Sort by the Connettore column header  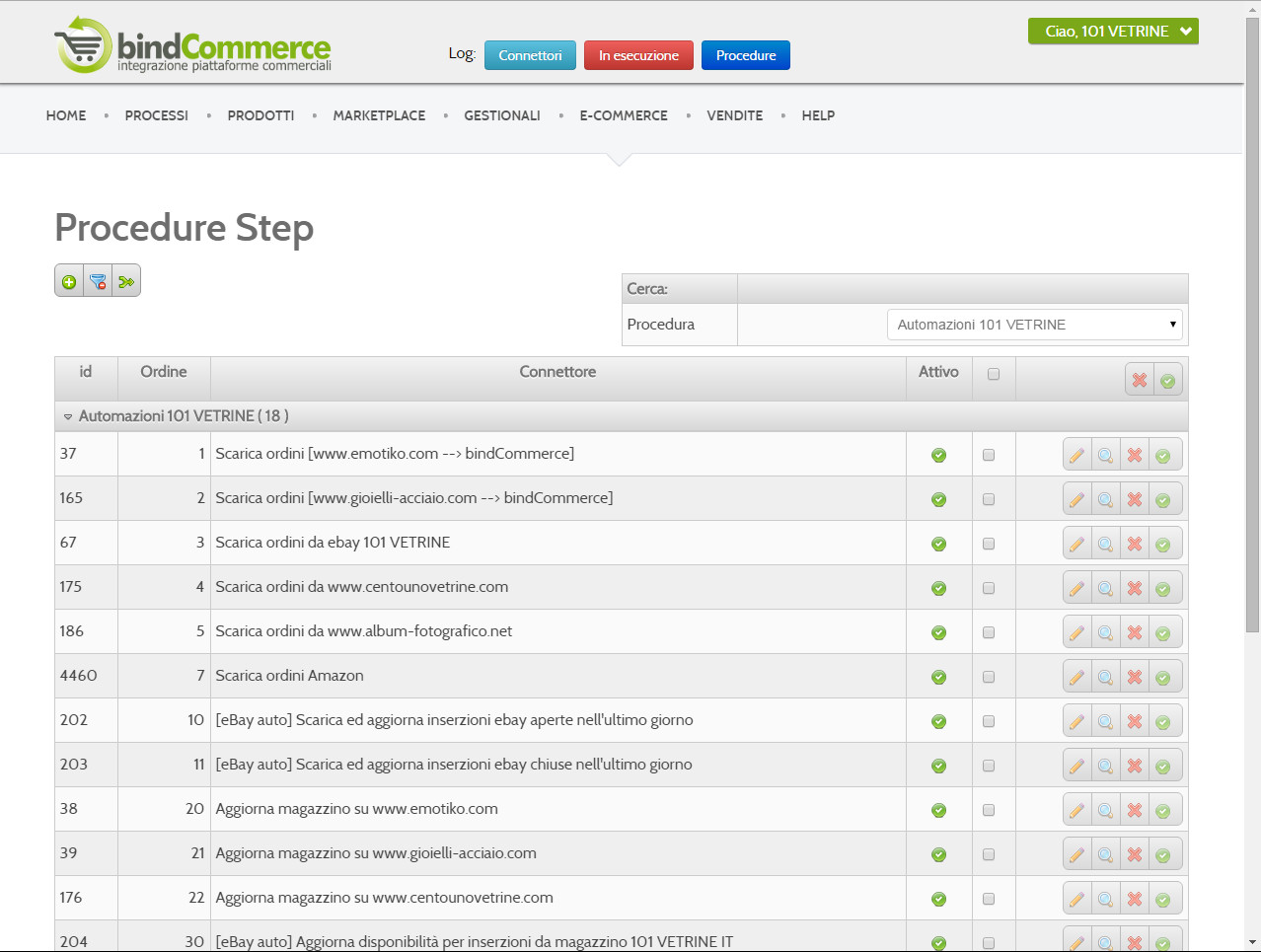click(x=557, y=372)
